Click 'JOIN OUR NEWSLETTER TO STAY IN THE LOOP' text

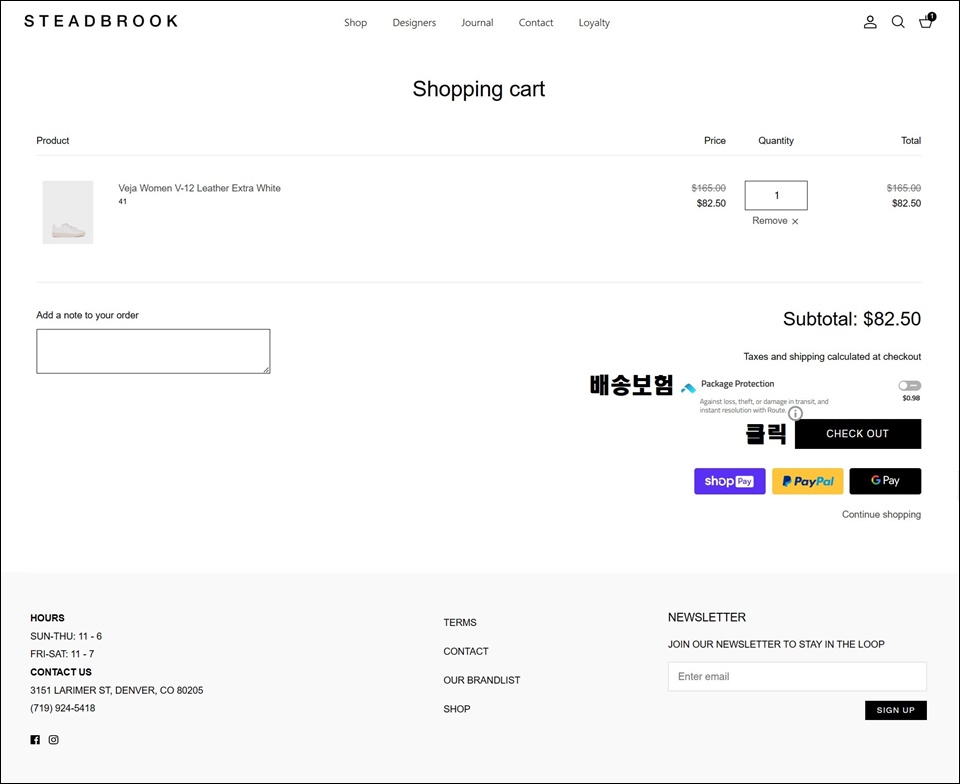pos(776,644)
